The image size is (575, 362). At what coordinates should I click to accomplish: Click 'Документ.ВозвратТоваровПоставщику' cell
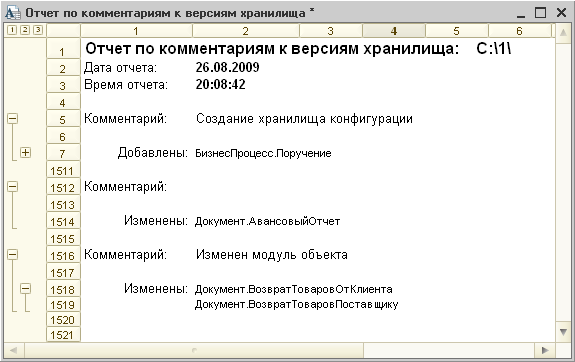(x=296, y=304)
